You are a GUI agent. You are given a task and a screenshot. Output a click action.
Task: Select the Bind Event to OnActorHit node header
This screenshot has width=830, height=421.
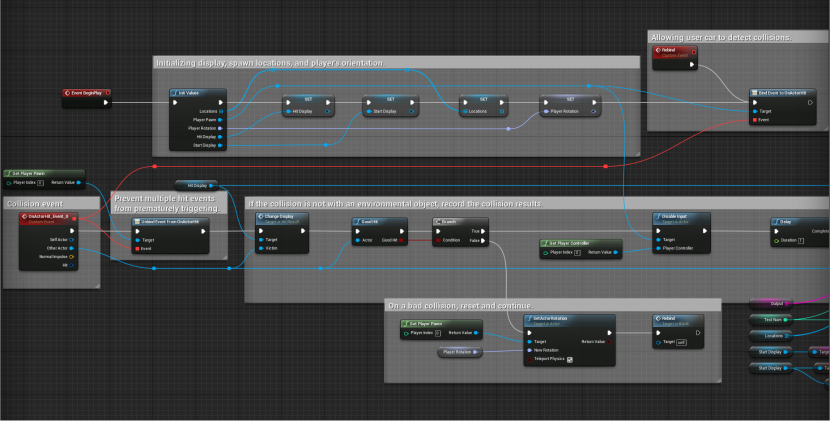(x=782, y=93)
